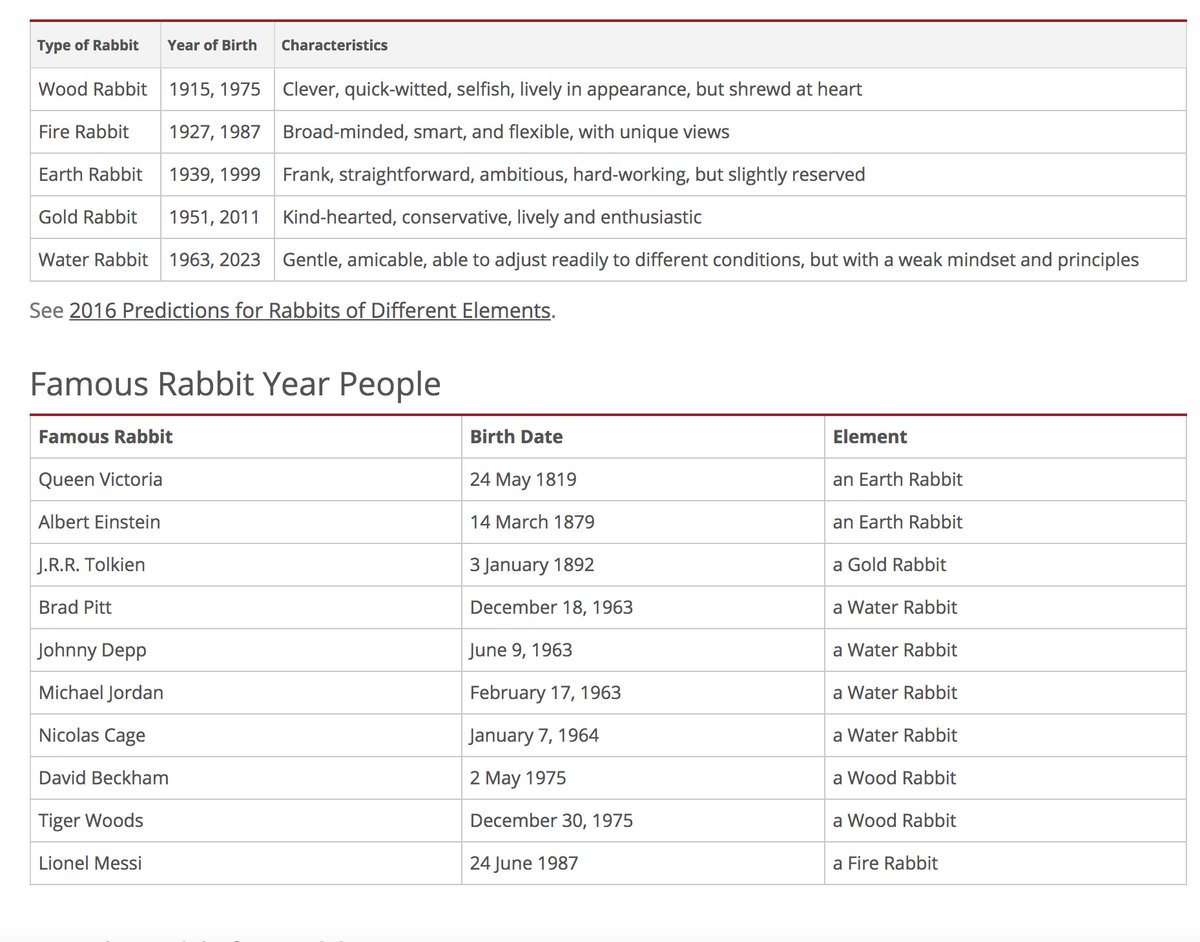Image resolution: width=1200 pixels, height=942 pixels.
Task: Click the '24 May 1819' birth date
Action: pyautogui.click(x=523, y=479)
